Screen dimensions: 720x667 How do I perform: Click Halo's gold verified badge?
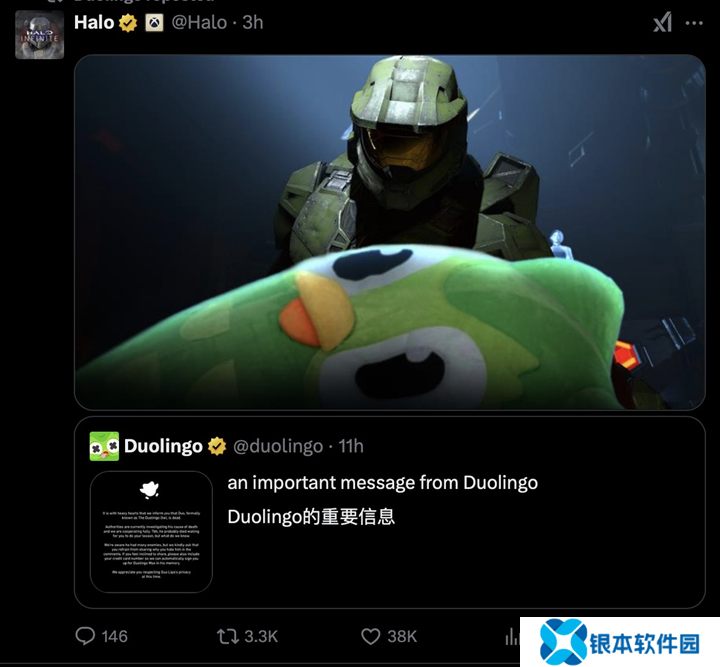(128, 22)
